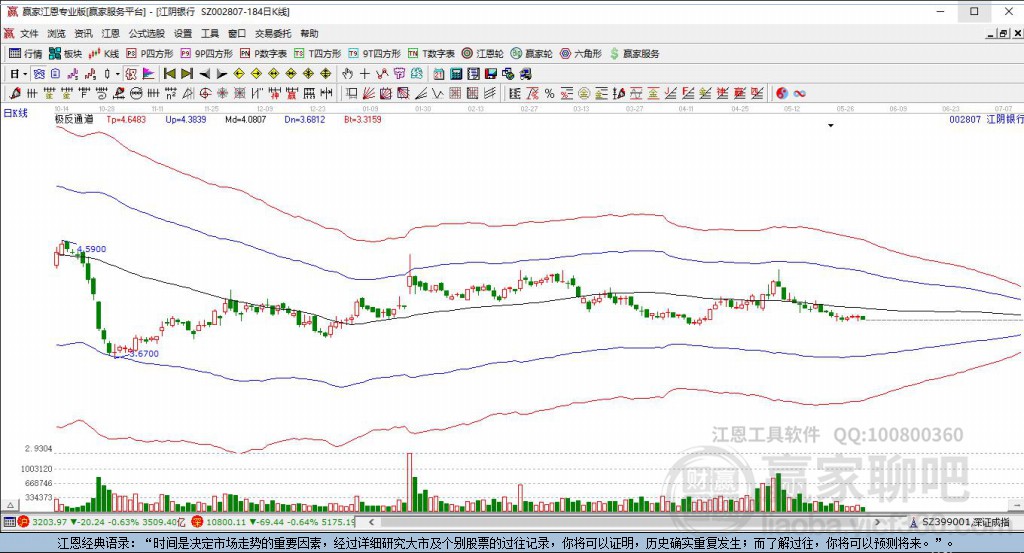Open the P数字表 tool
The image size is (1024, 553).
263,54
